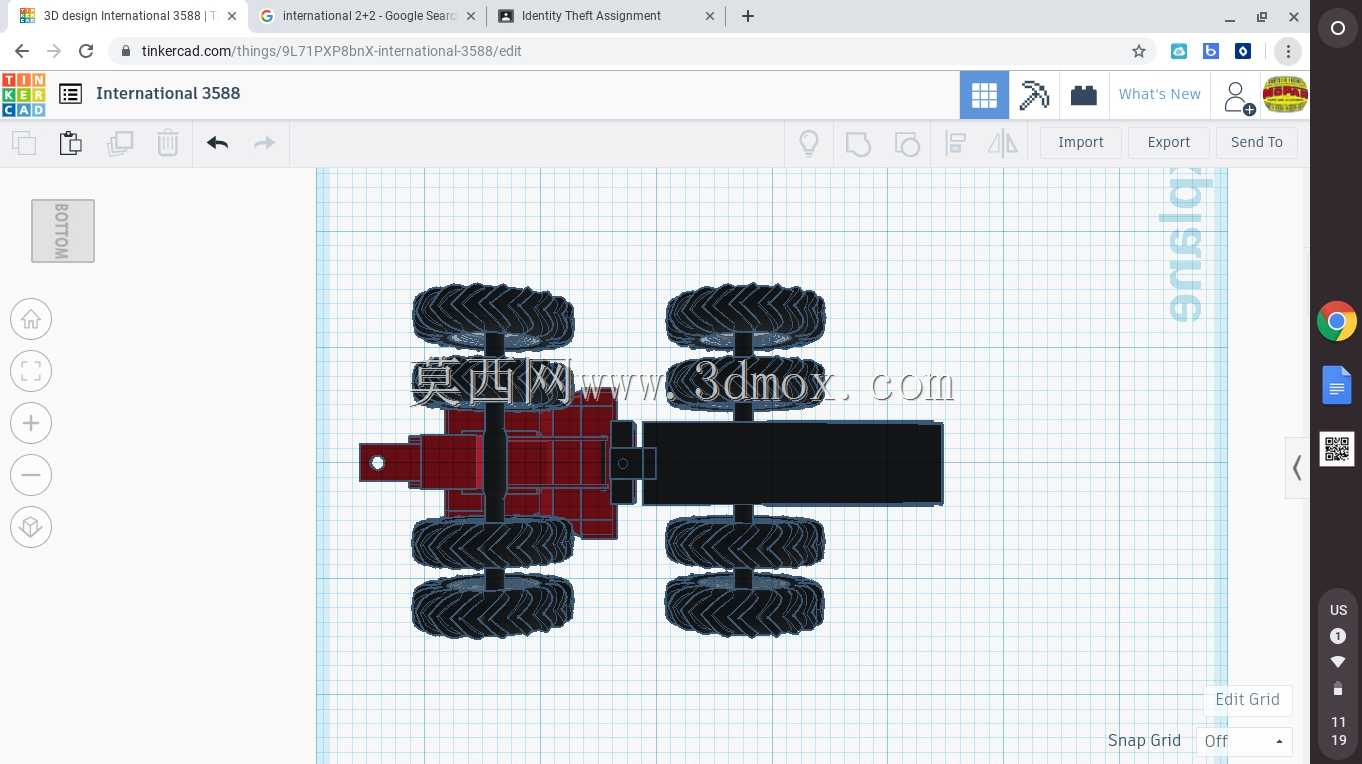The height and width of the screenshot is (764, 1362).
Task: Click the Ungroup shapes icon
Action: (906, 143)
